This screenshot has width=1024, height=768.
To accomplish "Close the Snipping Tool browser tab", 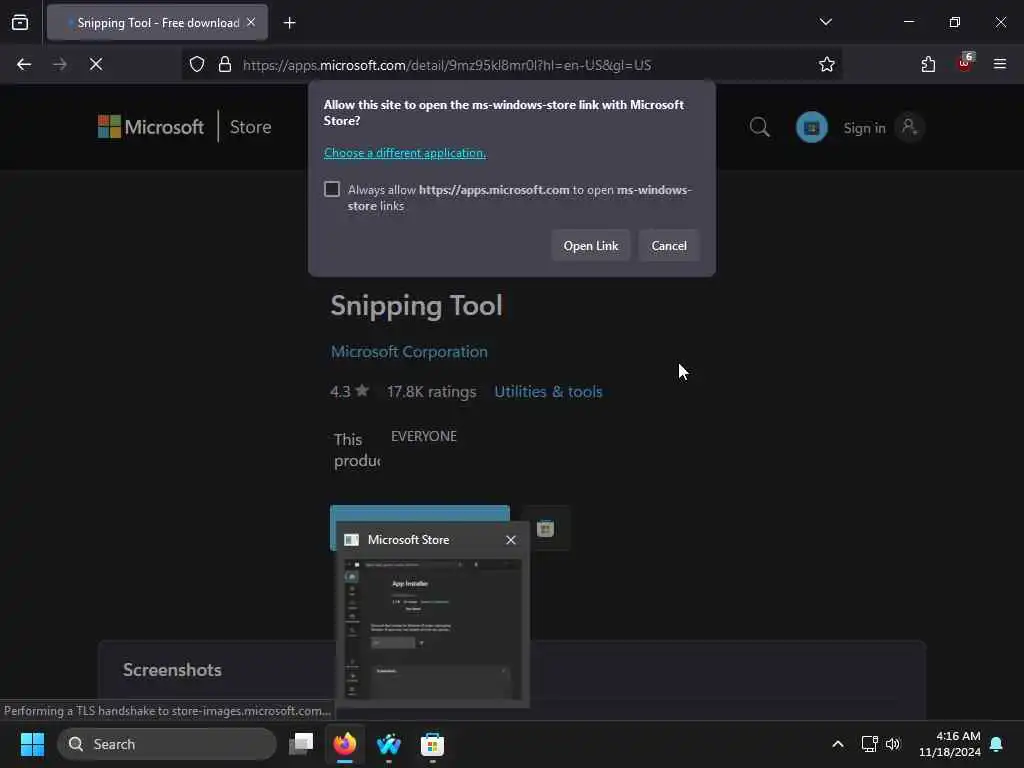I will click(x=251, y=22).
